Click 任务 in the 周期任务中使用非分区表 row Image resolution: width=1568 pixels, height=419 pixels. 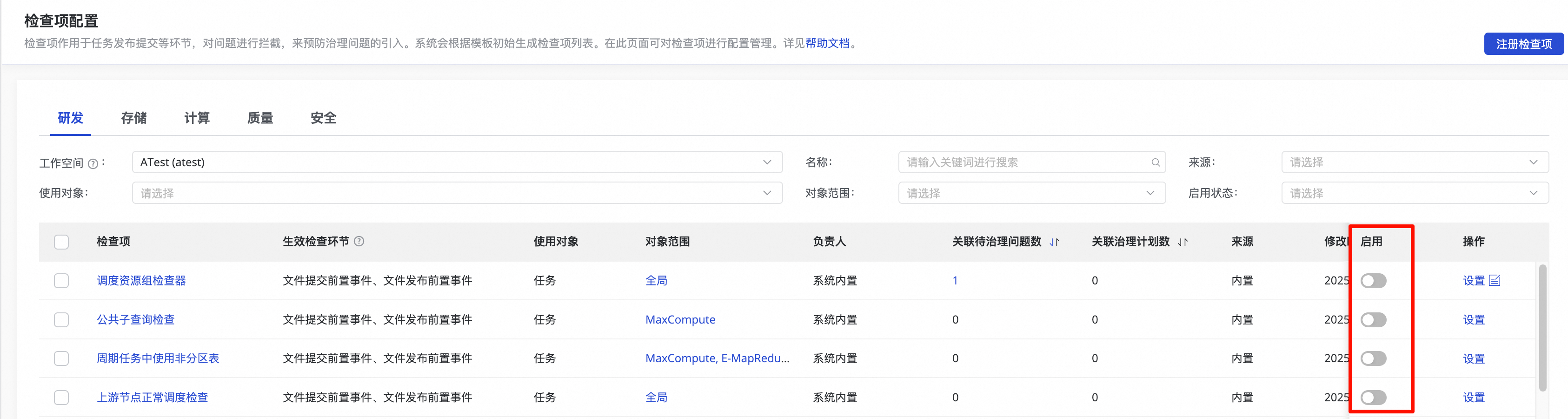(x=545, y=358)
